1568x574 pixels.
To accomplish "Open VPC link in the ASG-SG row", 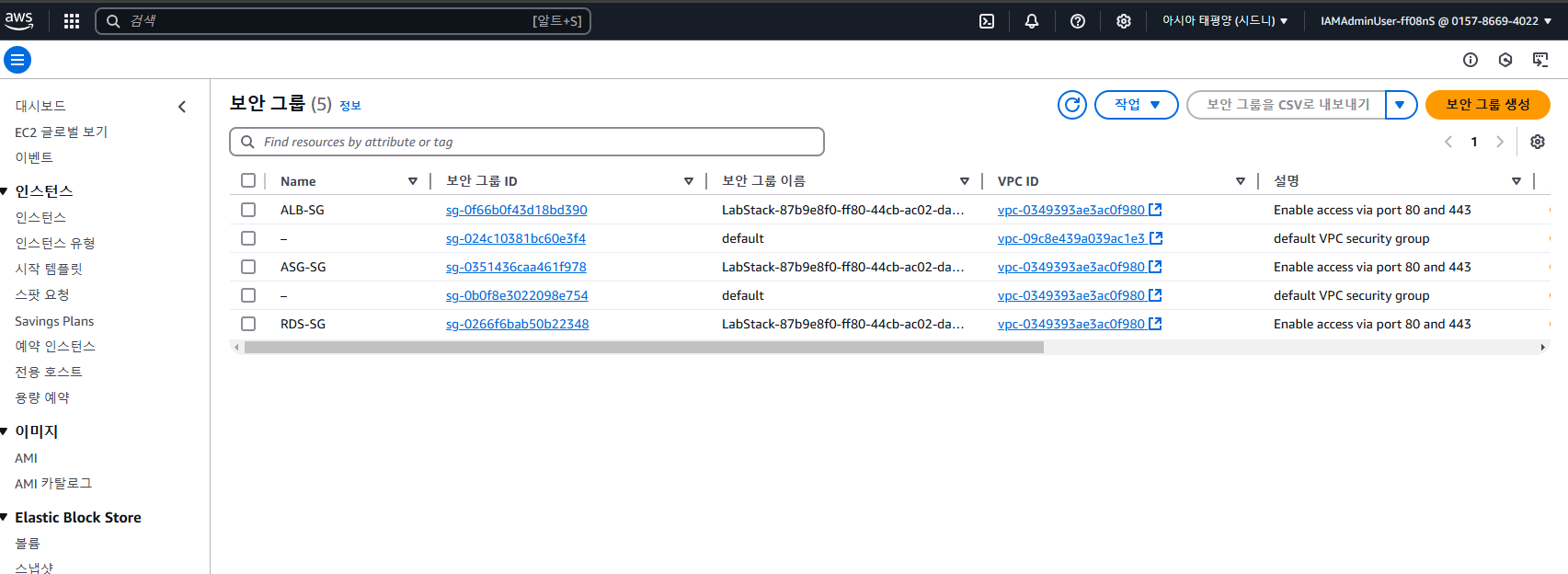I will tap(1071, 267).
